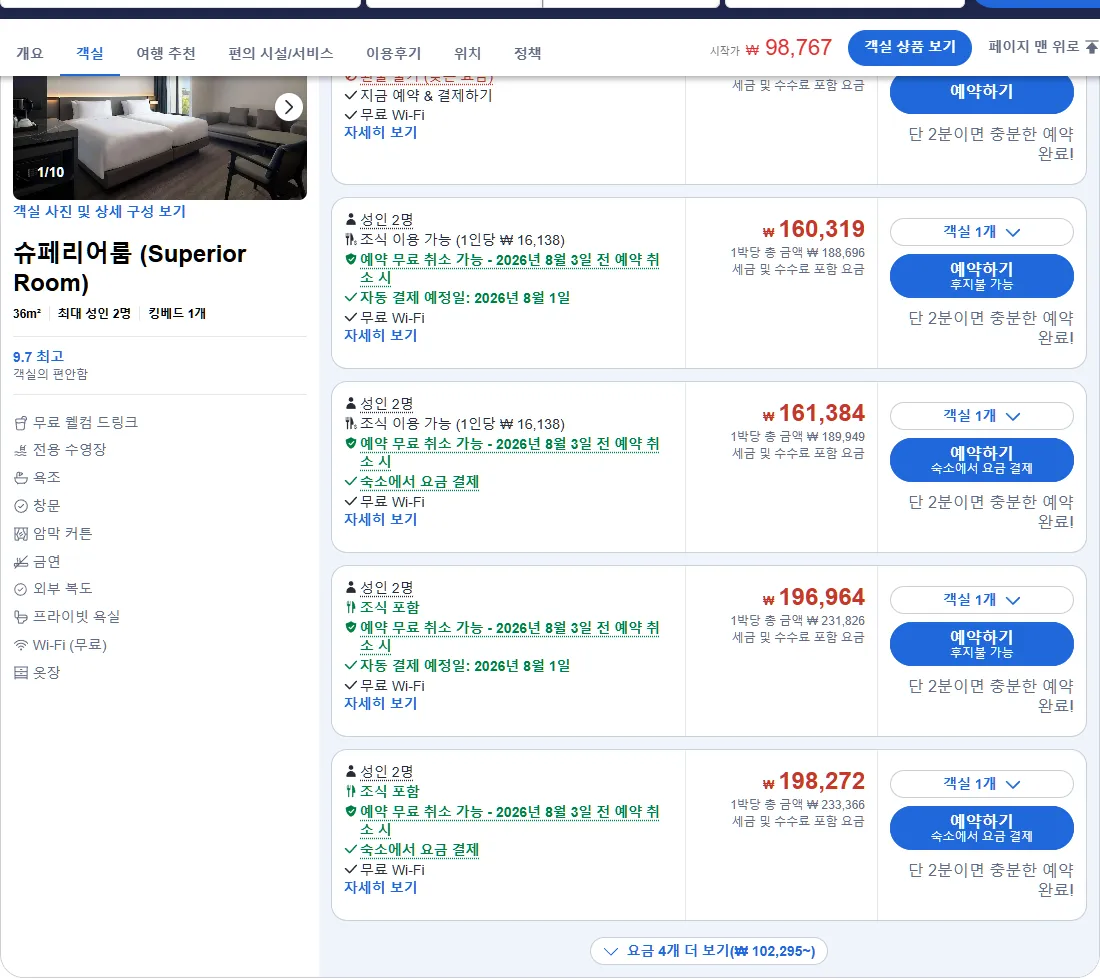Click the bathtub icon beside 욕조
This screenshot has width=1100, height=979.
tap(21, 478)
